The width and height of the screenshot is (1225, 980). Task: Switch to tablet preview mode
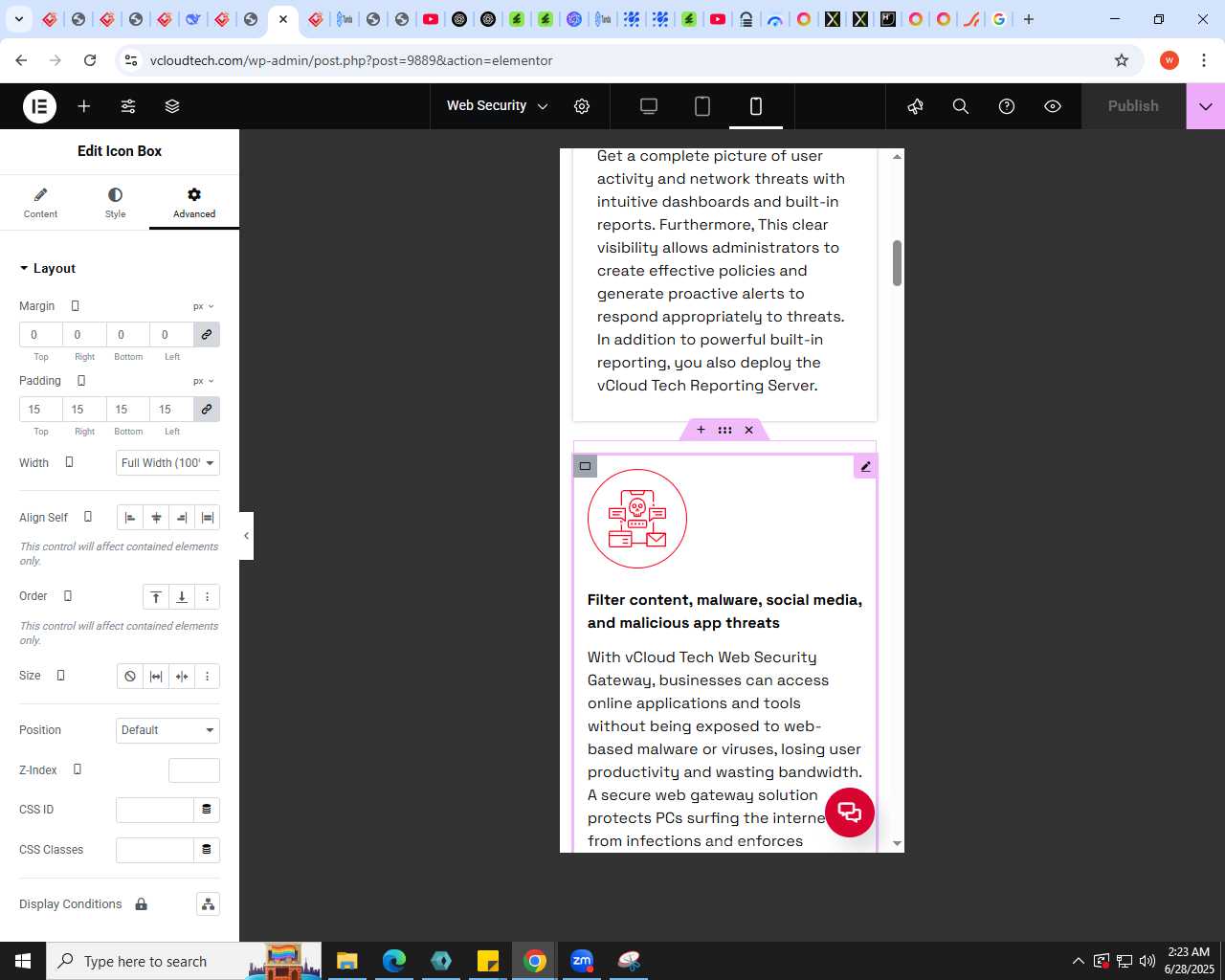click(x=702, y=106)
